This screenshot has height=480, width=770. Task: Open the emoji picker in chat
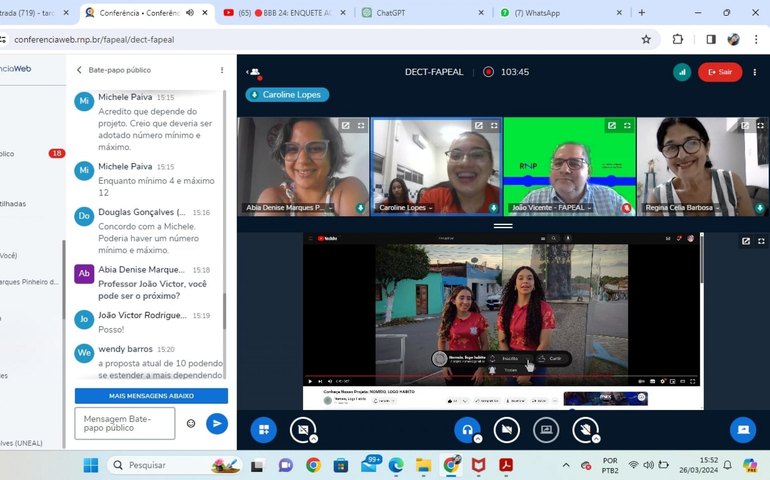[x=191, y=423]
